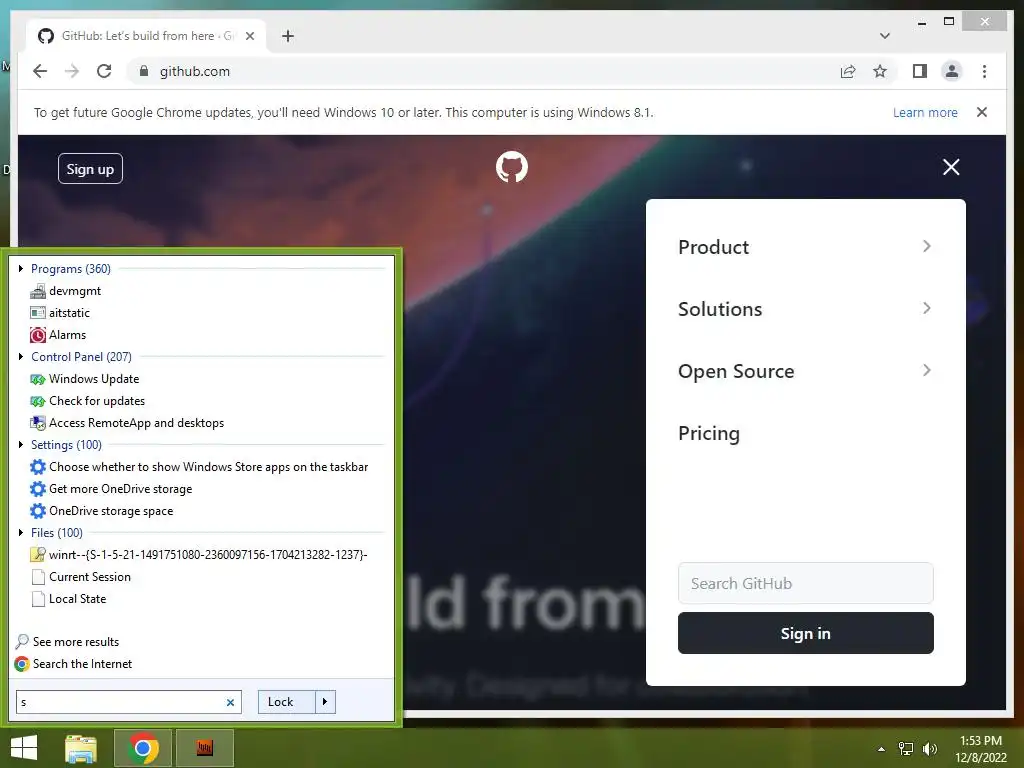Collapse the Files (100) group
This screenshot has height=768, width=1024.
tap(21, 532)
